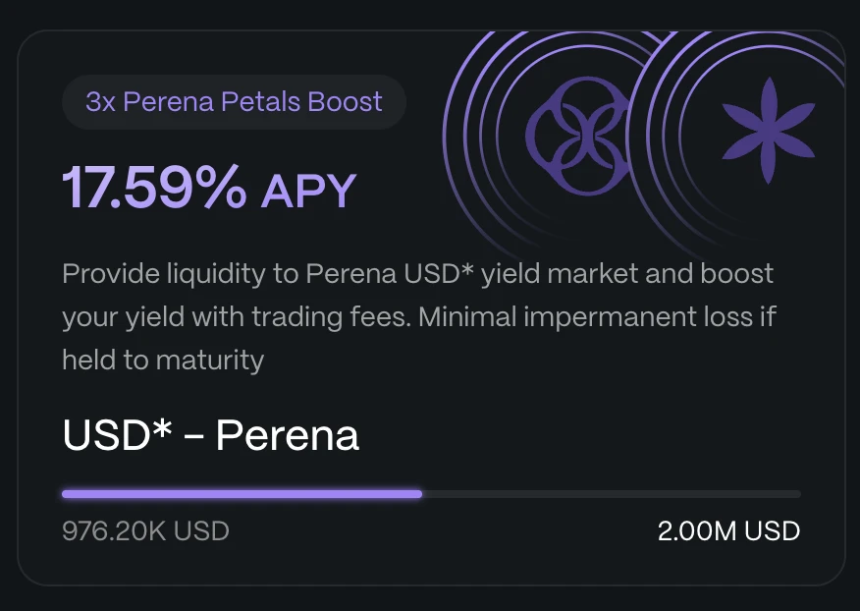Screen dimensions: 860x611
Task: Click the interlocking rings Perena logo
Action: pyautogui.click(x=571, y=130)
